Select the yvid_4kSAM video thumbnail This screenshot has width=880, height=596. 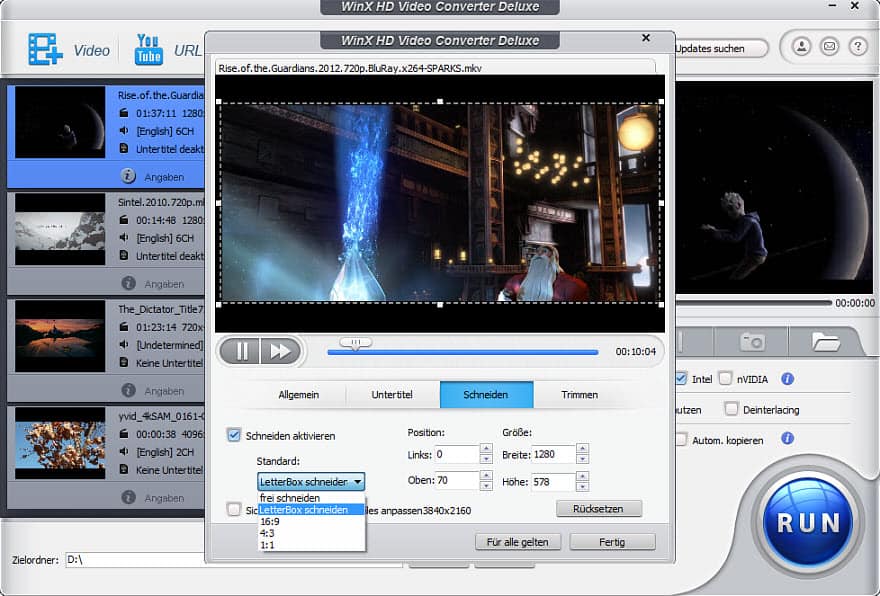tap(60, 443)
